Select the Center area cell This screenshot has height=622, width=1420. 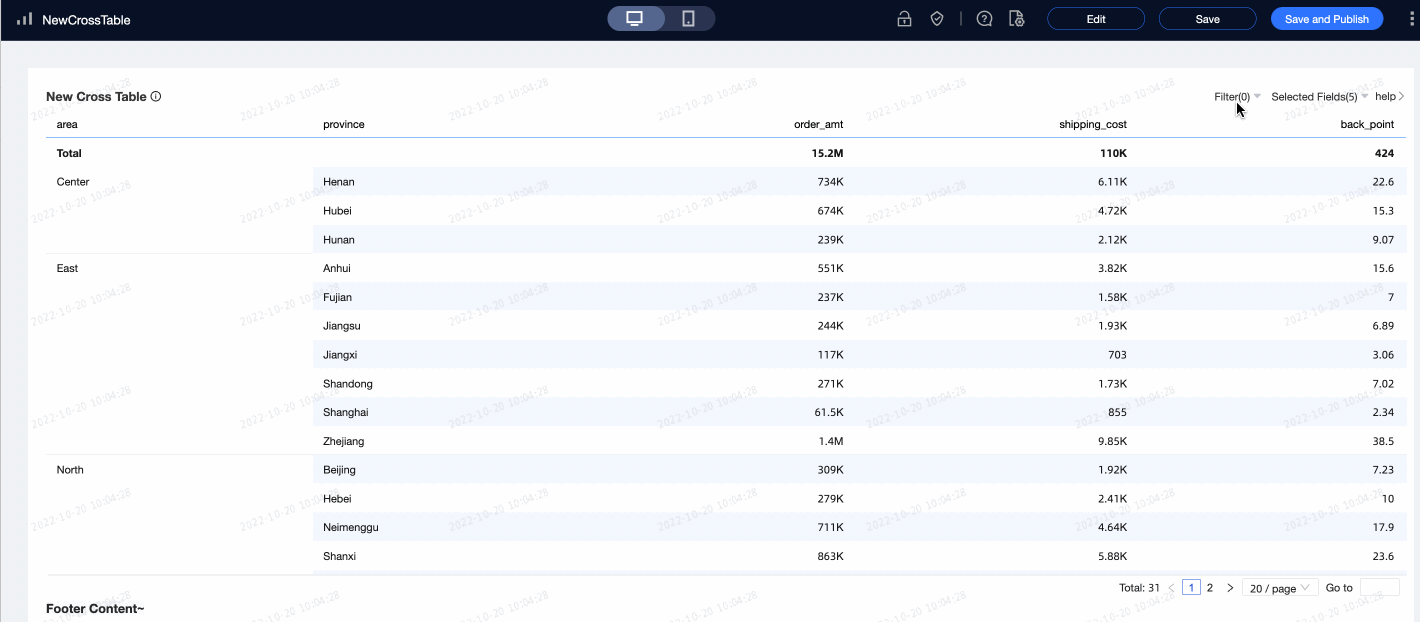73,182
